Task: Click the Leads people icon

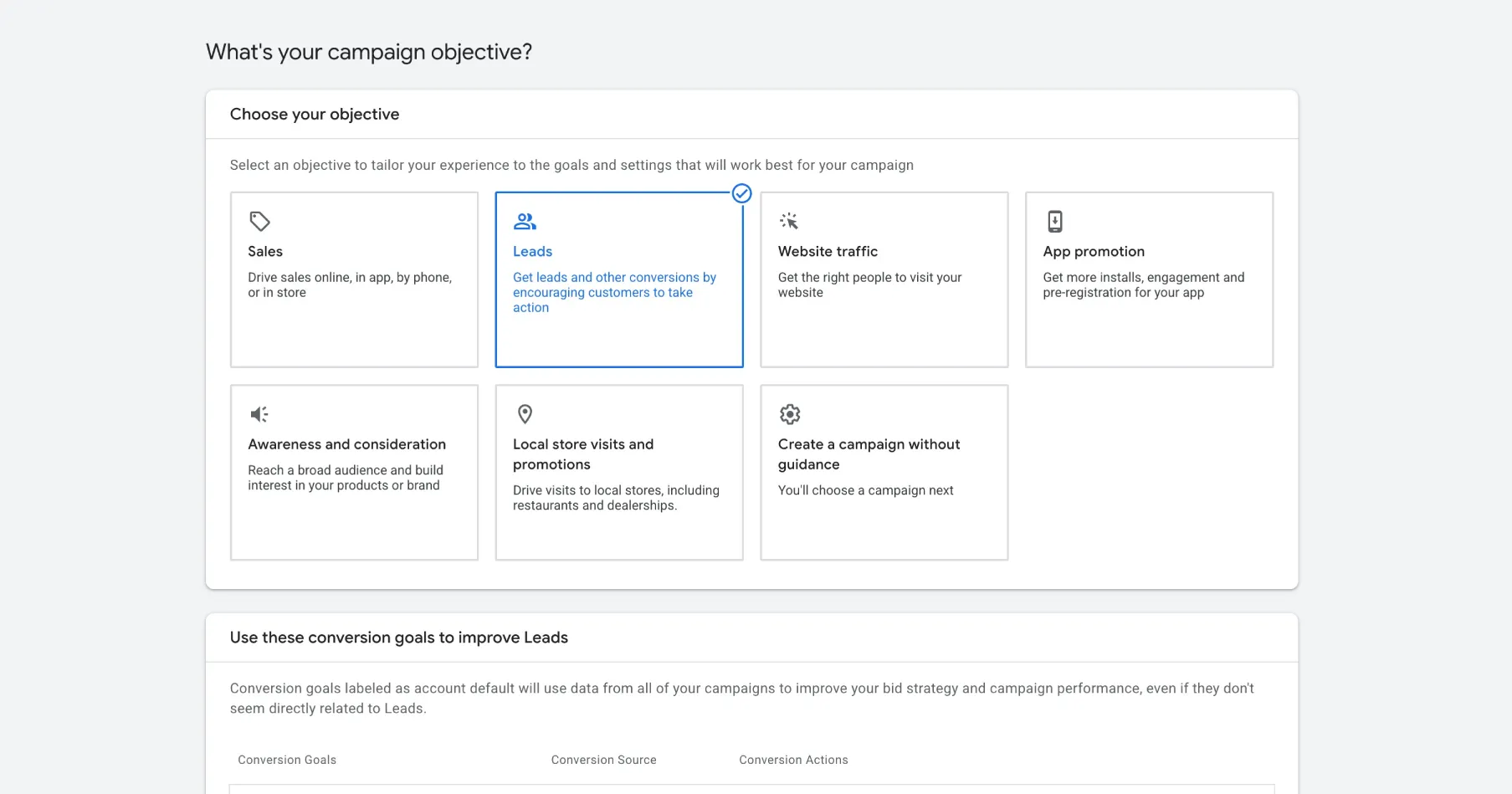Action: [x=525, y=222]
